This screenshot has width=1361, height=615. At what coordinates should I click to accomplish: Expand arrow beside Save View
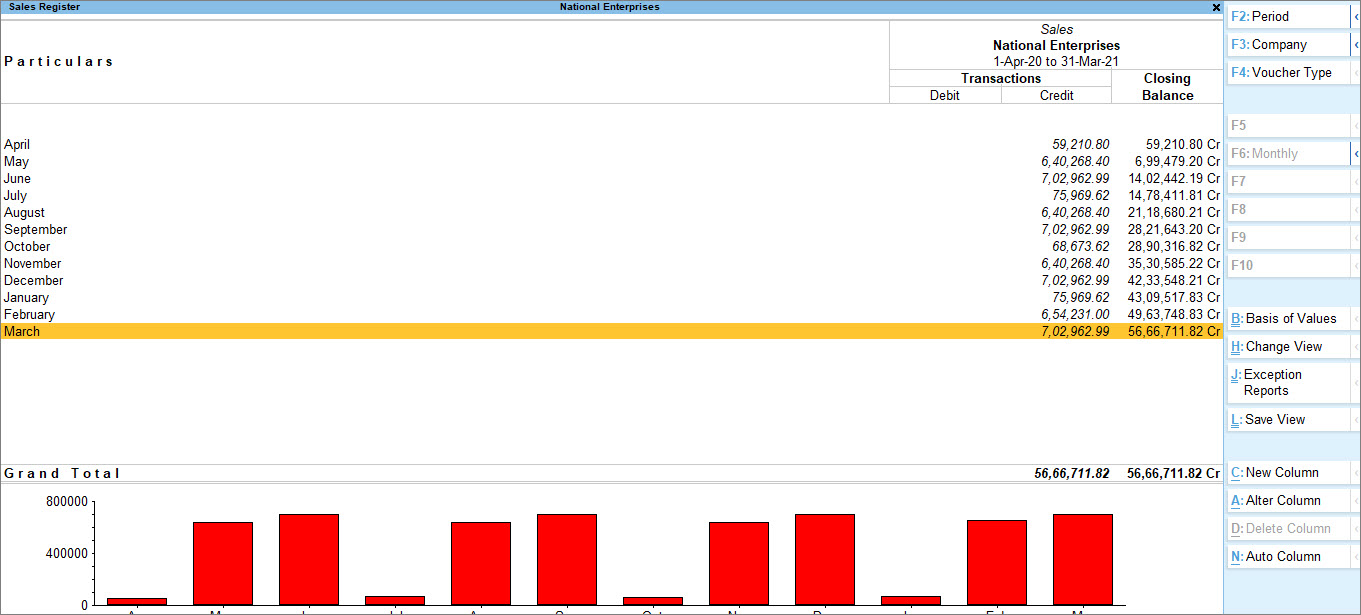pos(1355,420)
